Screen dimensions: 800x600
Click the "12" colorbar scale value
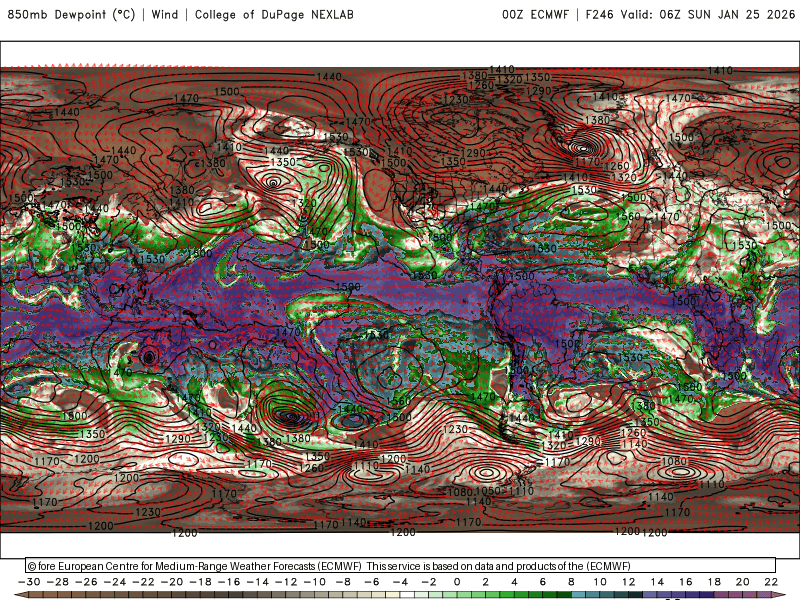click(x=629, y=582)
